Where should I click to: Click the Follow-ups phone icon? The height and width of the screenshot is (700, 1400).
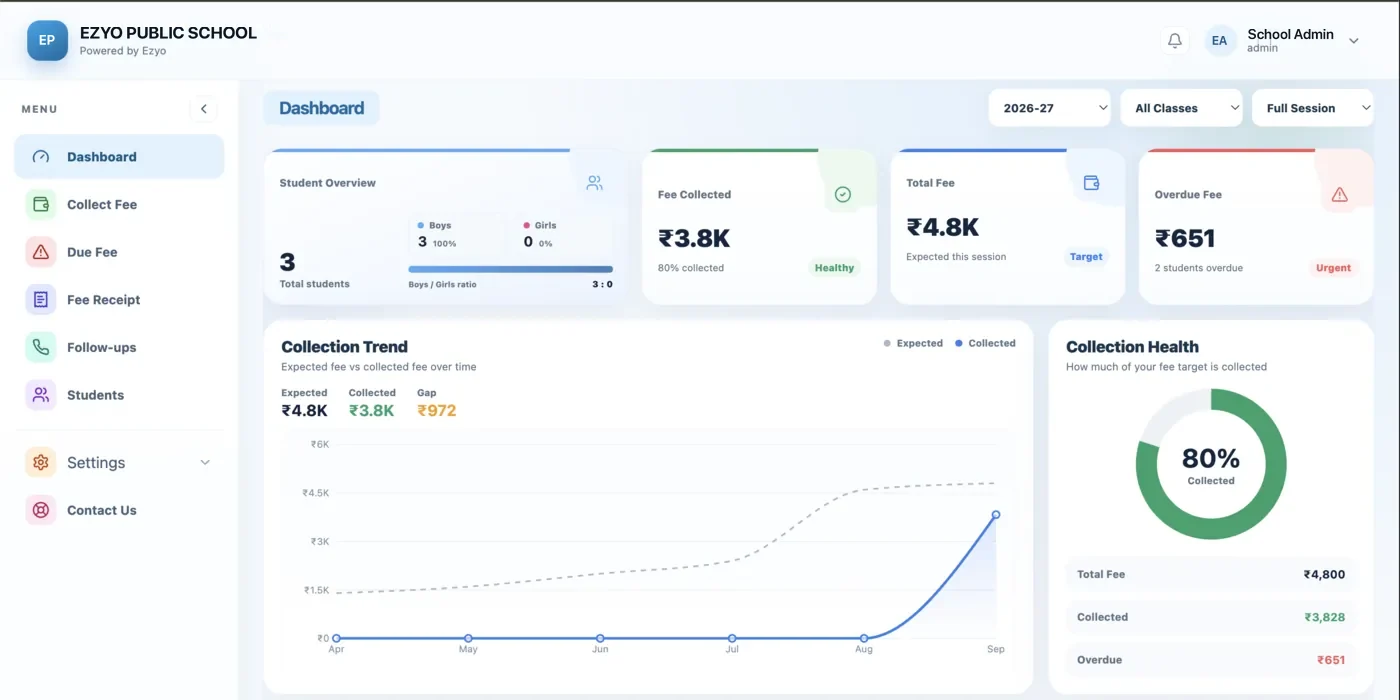(41, 347)
